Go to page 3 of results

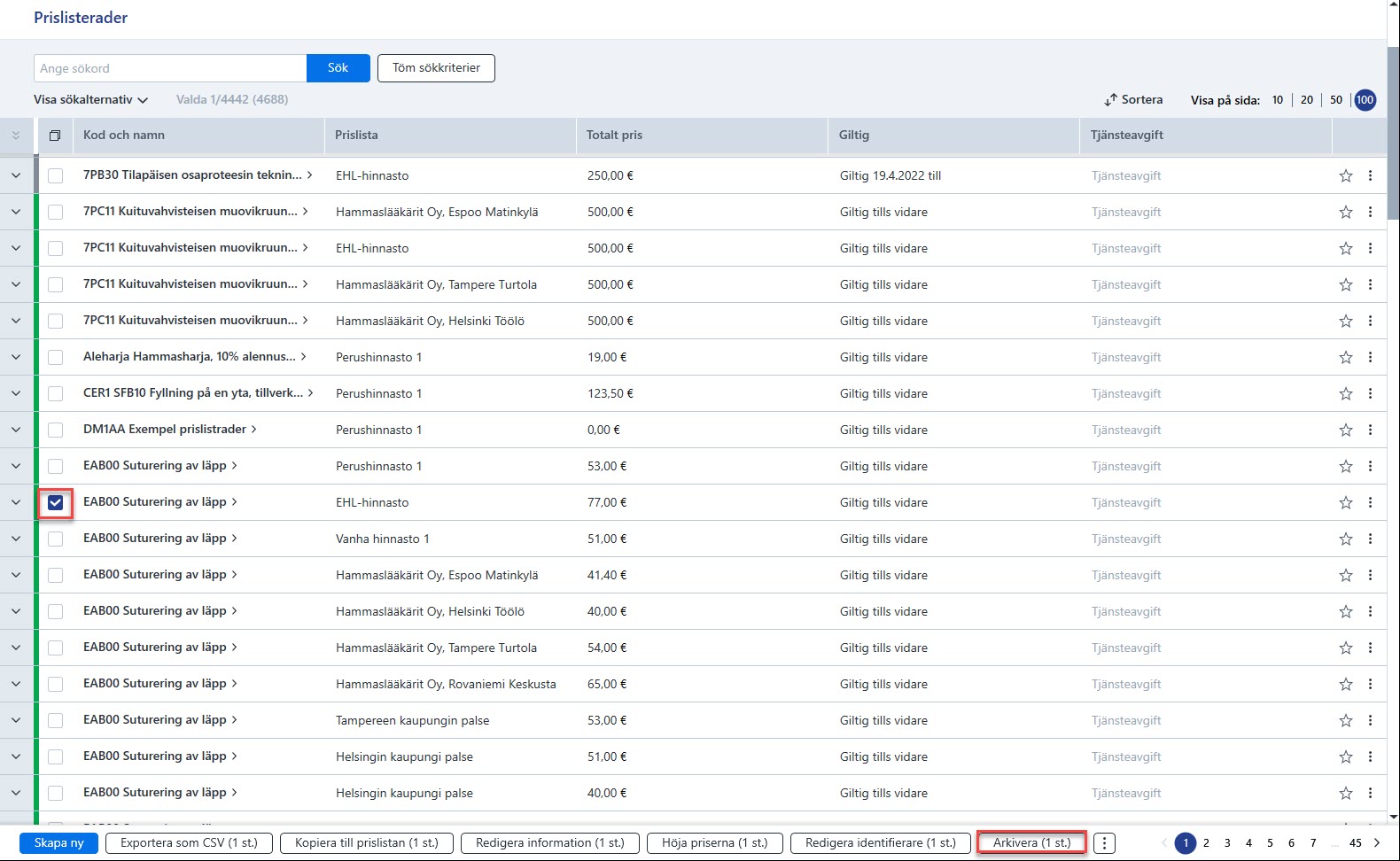(x=1227, y=843)
